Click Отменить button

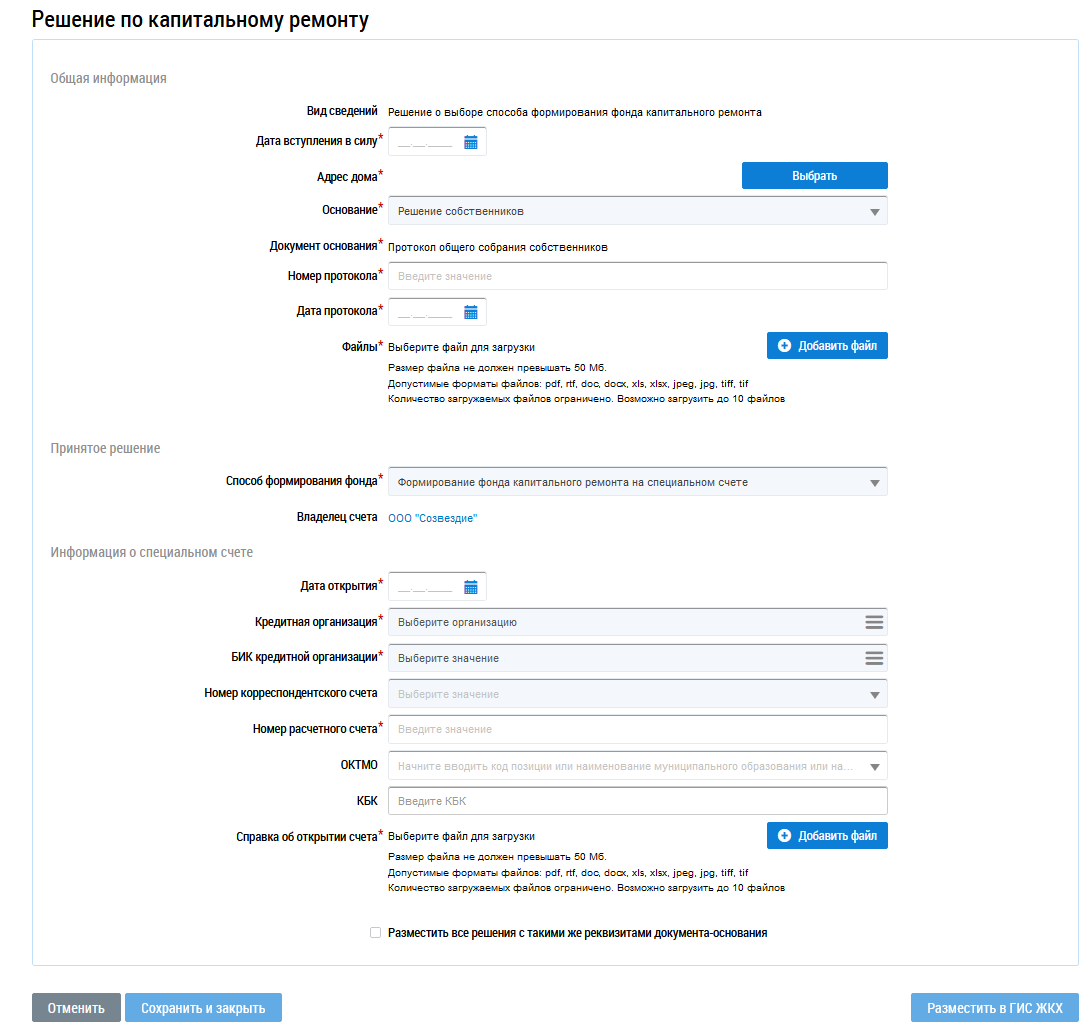click(x=76, y=1008)
